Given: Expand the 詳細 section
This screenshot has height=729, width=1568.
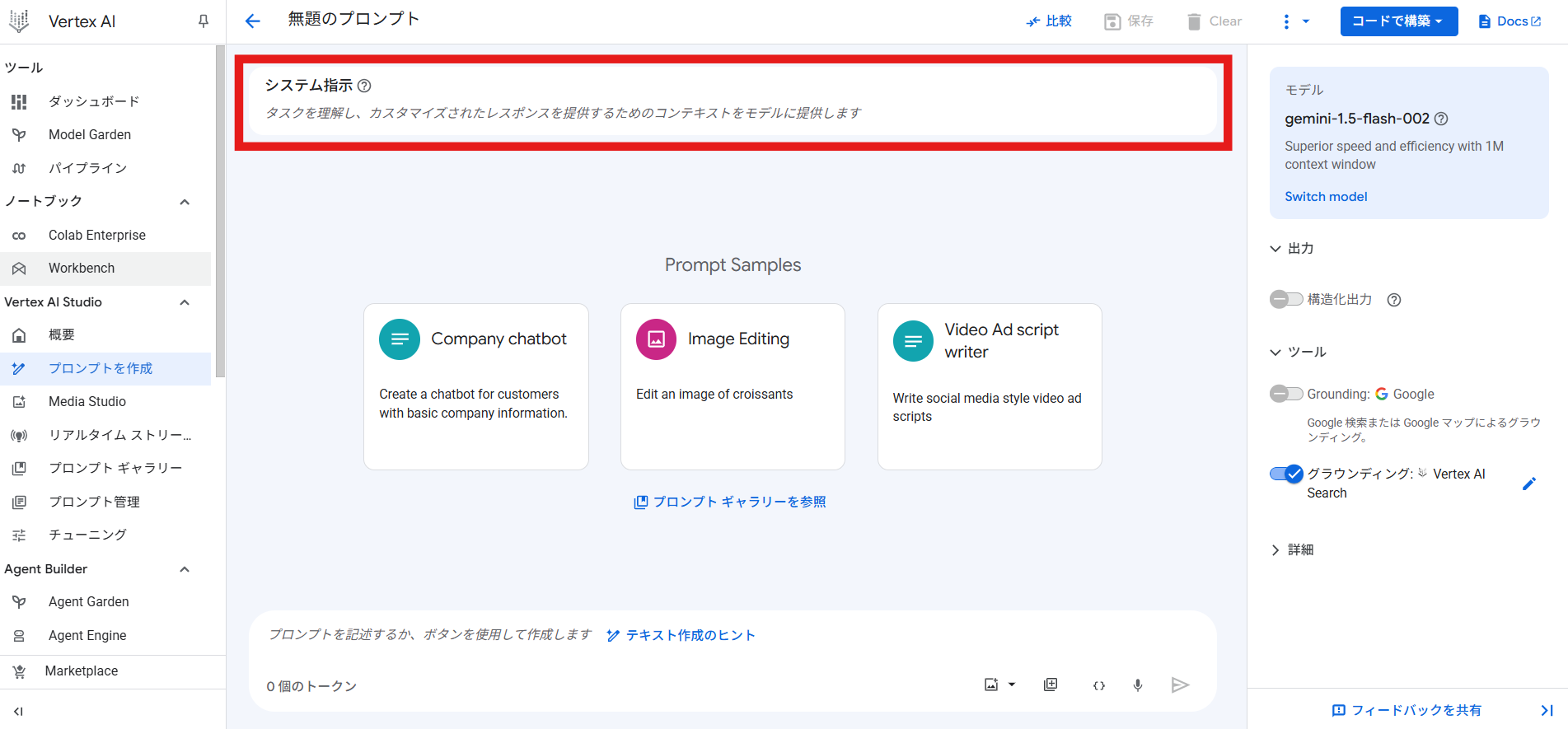Looking at the screenshot, I should pyautogui.click(x=1275, y=550).
